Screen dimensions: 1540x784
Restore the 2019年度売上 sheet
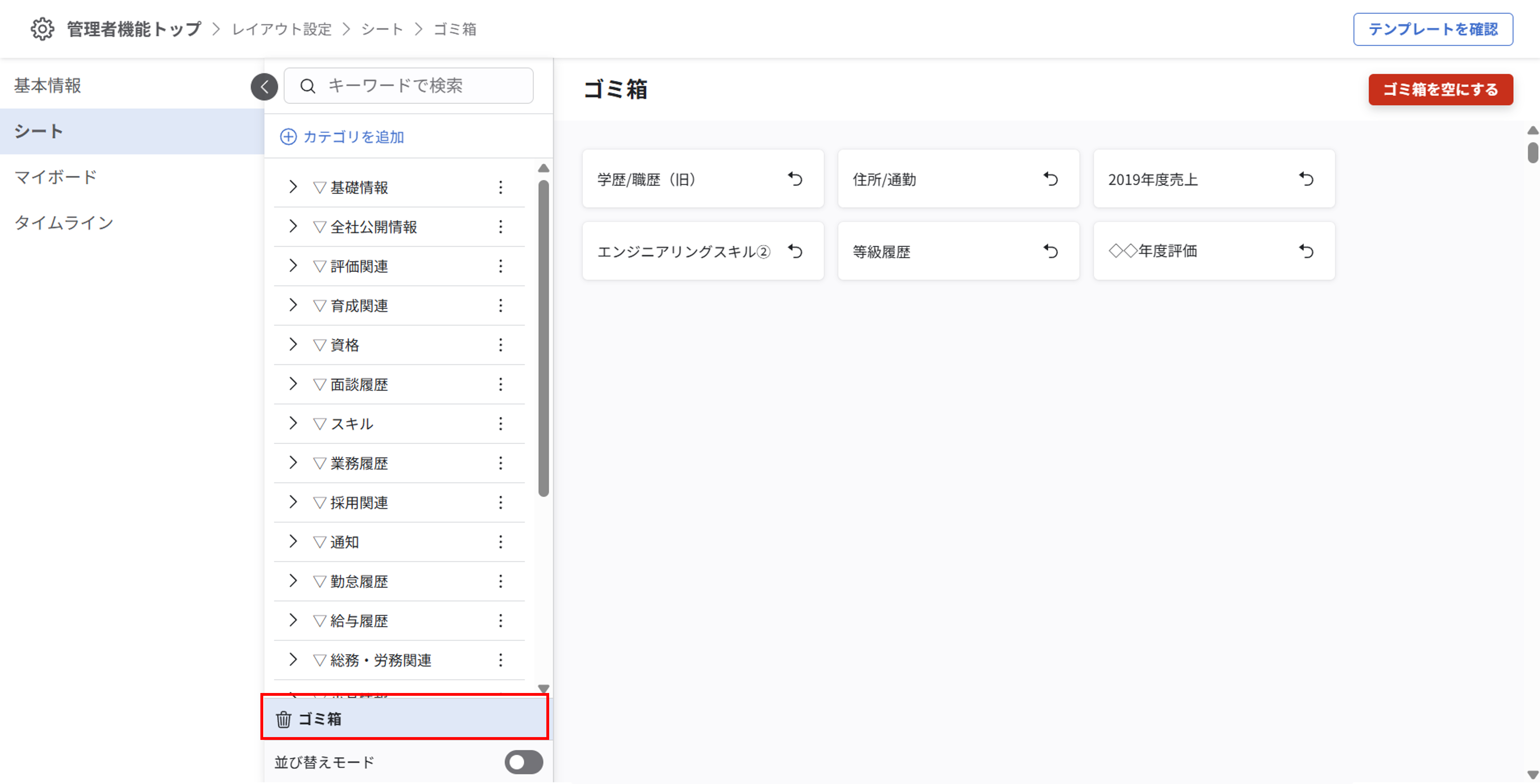pos(1306,179)
